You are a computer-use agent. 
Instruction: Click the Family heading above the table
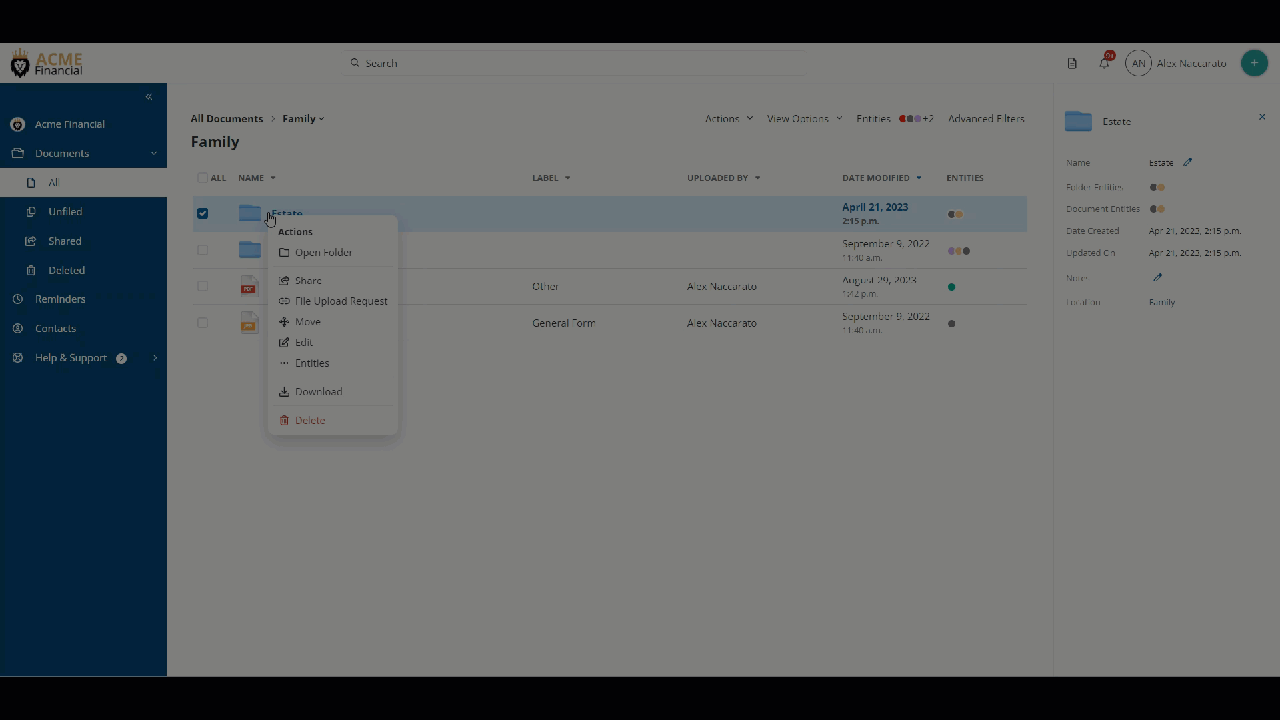[x=215, y=142]
